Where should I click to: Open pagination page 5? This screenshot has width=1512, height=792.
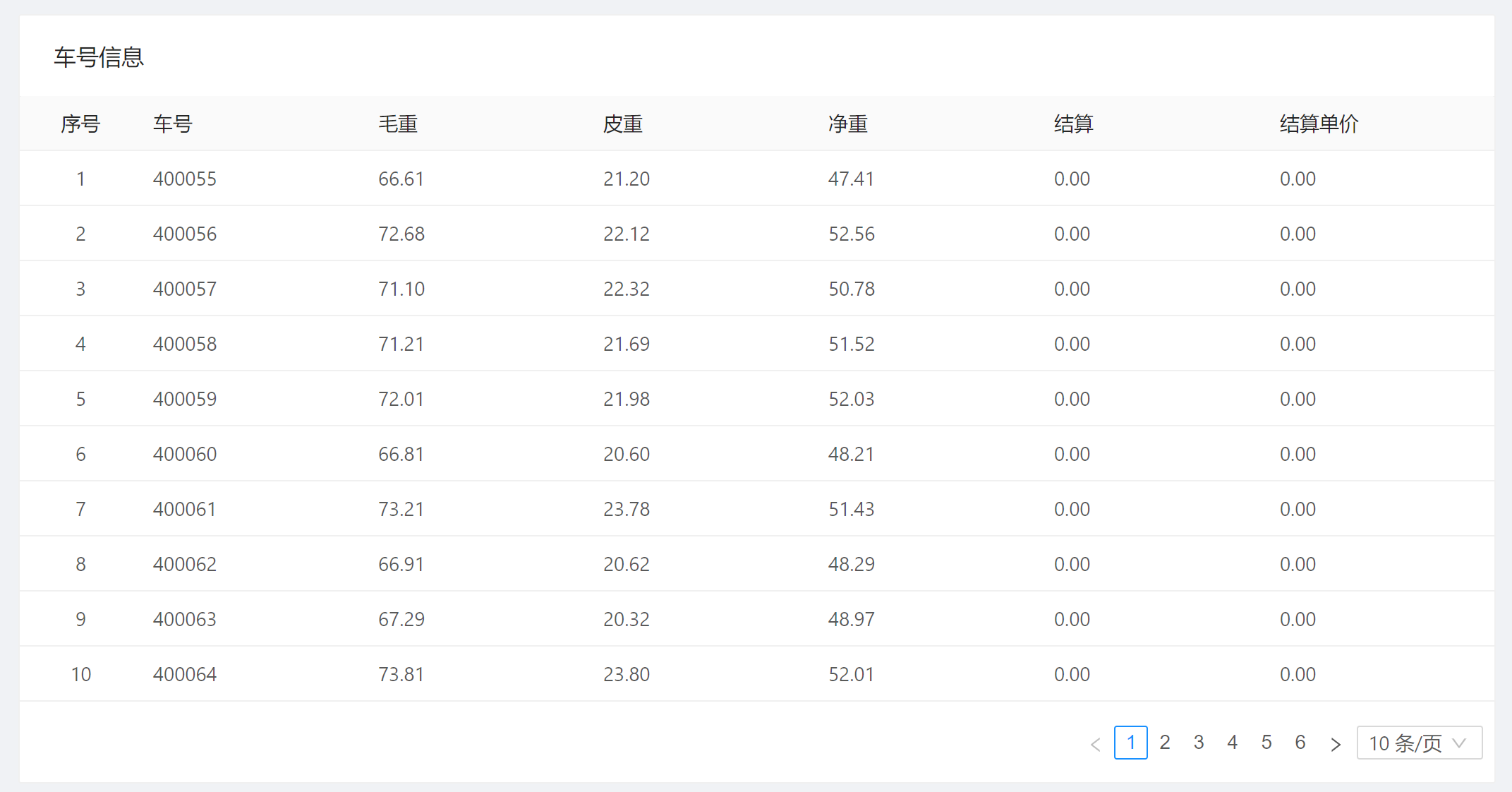pyautogui.click(x=1266, y=743)
